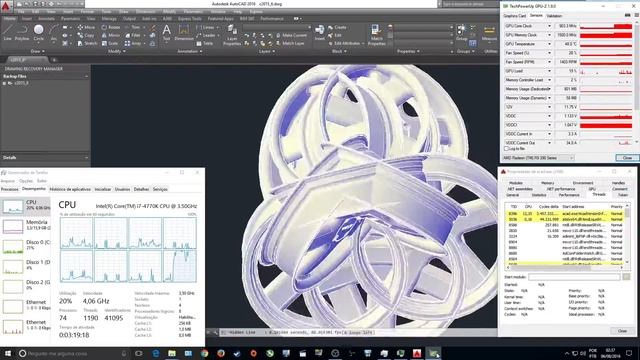
Task: Select the Stretch modify tool
Action: click(x=87, y=43)
